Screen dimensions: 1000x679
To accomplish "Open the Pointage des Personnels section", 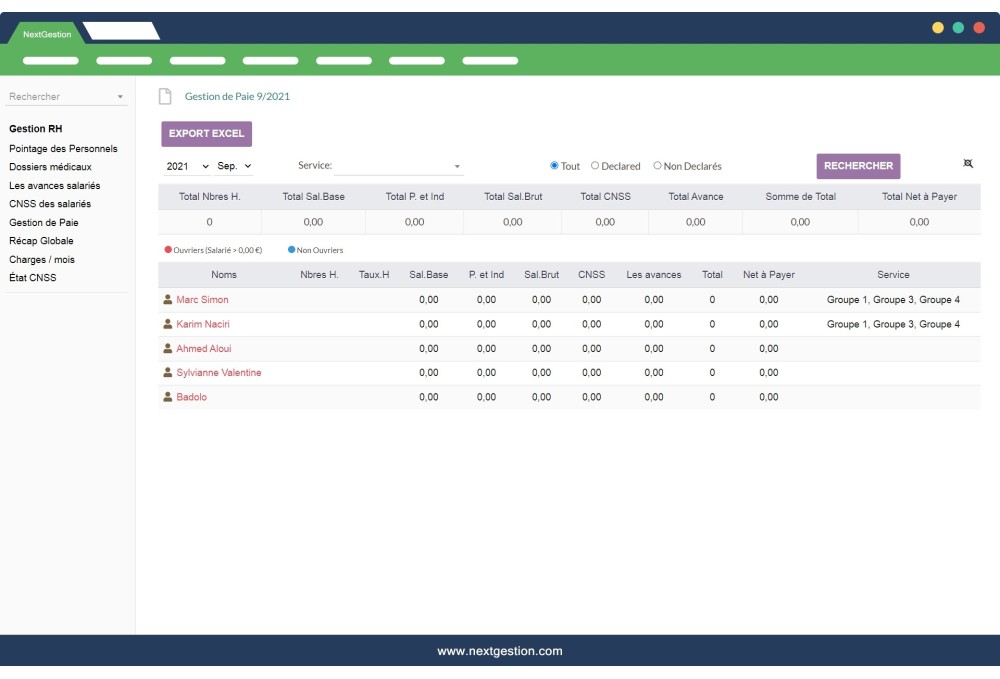I will (62, 147).
